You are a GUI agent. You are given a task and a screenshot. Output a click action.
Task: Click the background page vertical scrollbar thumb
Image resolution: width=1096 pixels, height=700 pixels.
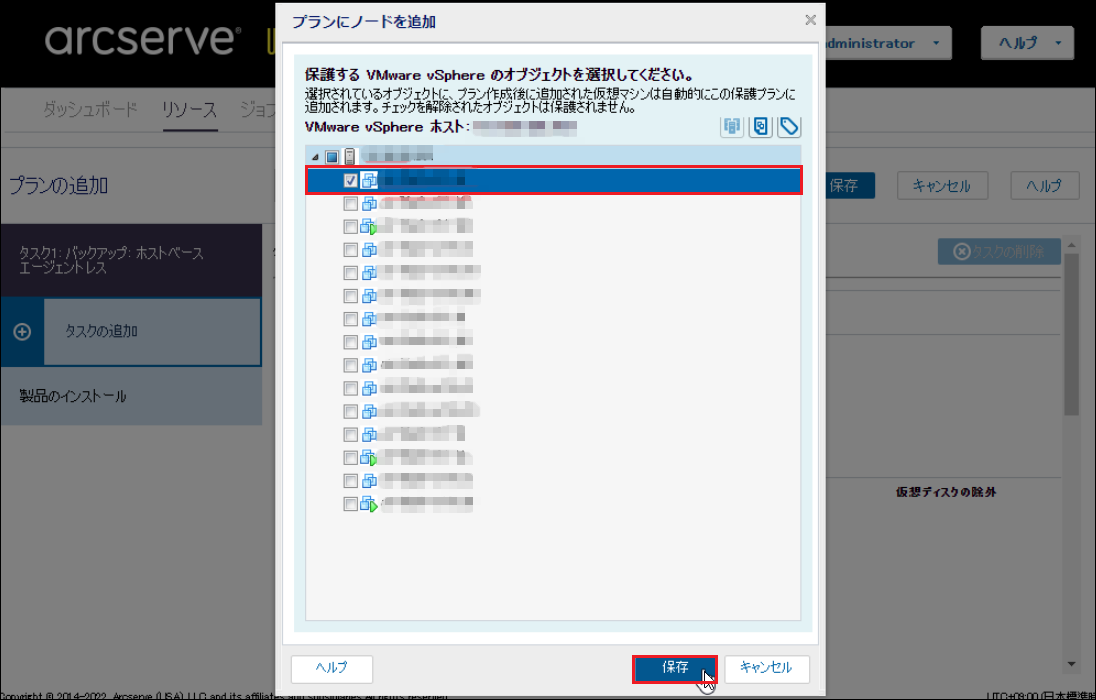(x=1072, y=332)
